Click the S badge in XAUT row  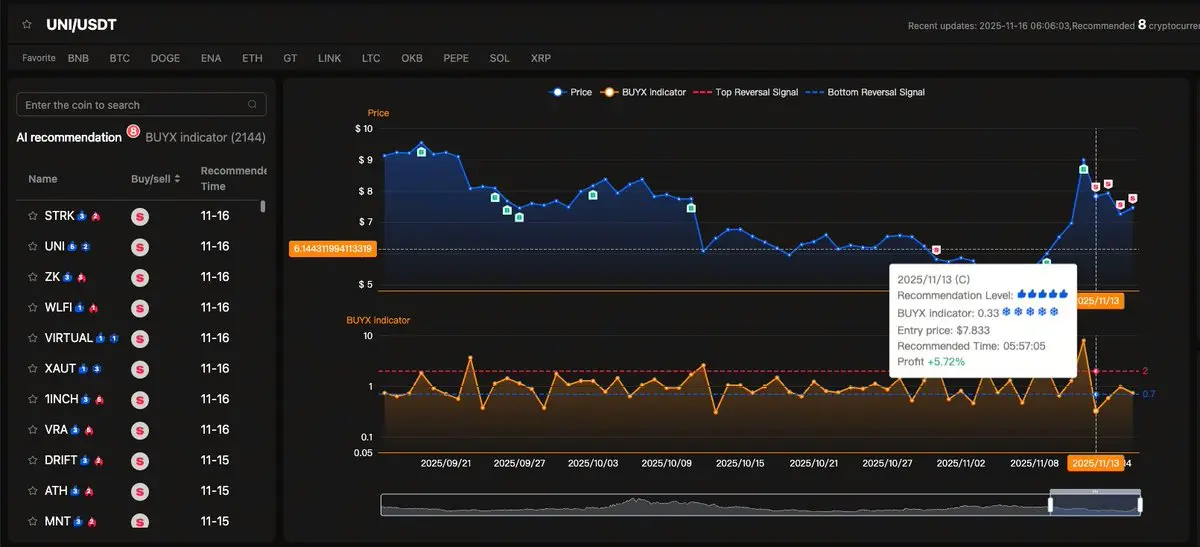(x=140, y=369)
